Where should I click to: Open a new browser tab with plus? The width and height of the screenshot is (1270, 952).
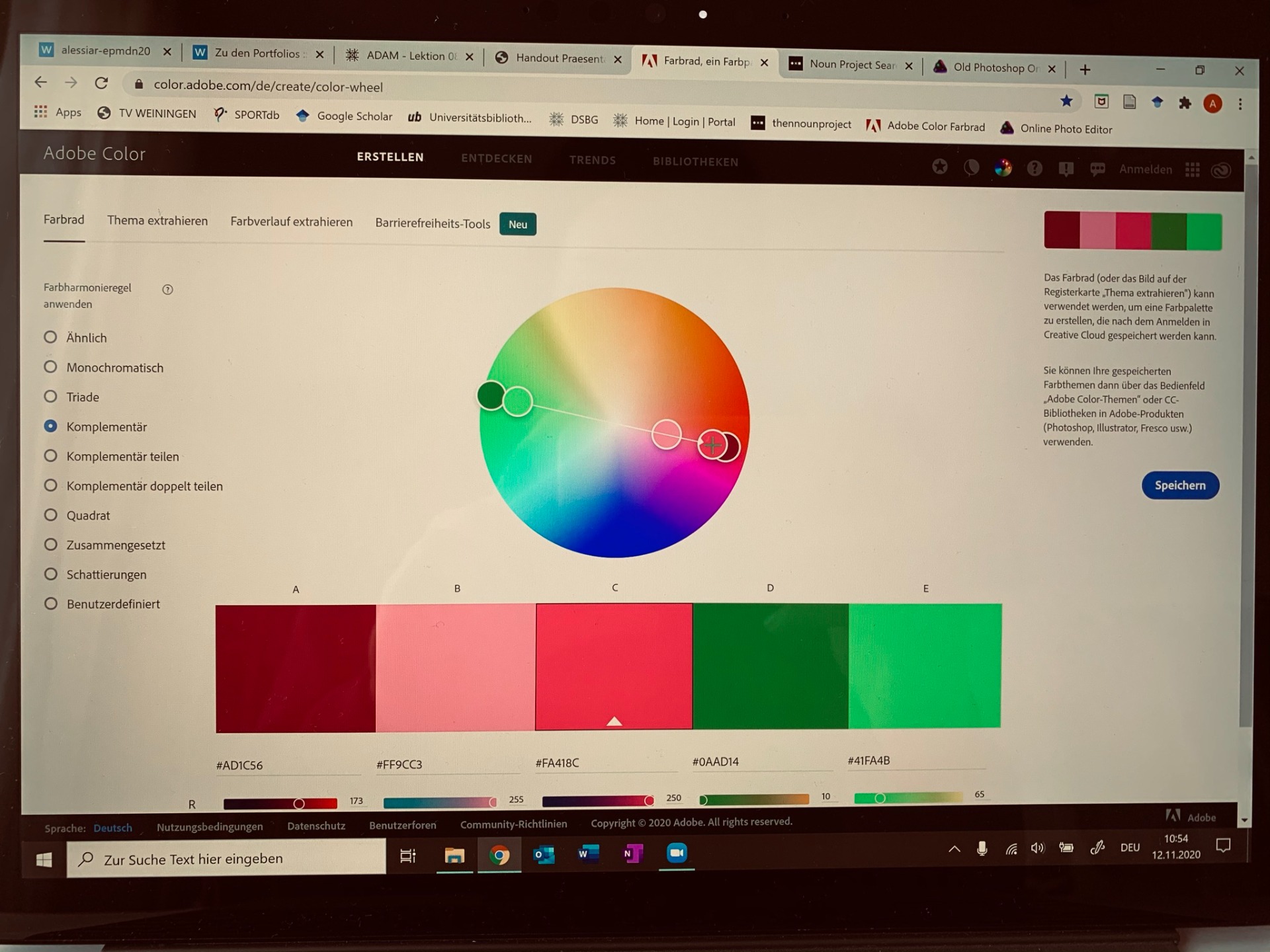[1085, 69]
